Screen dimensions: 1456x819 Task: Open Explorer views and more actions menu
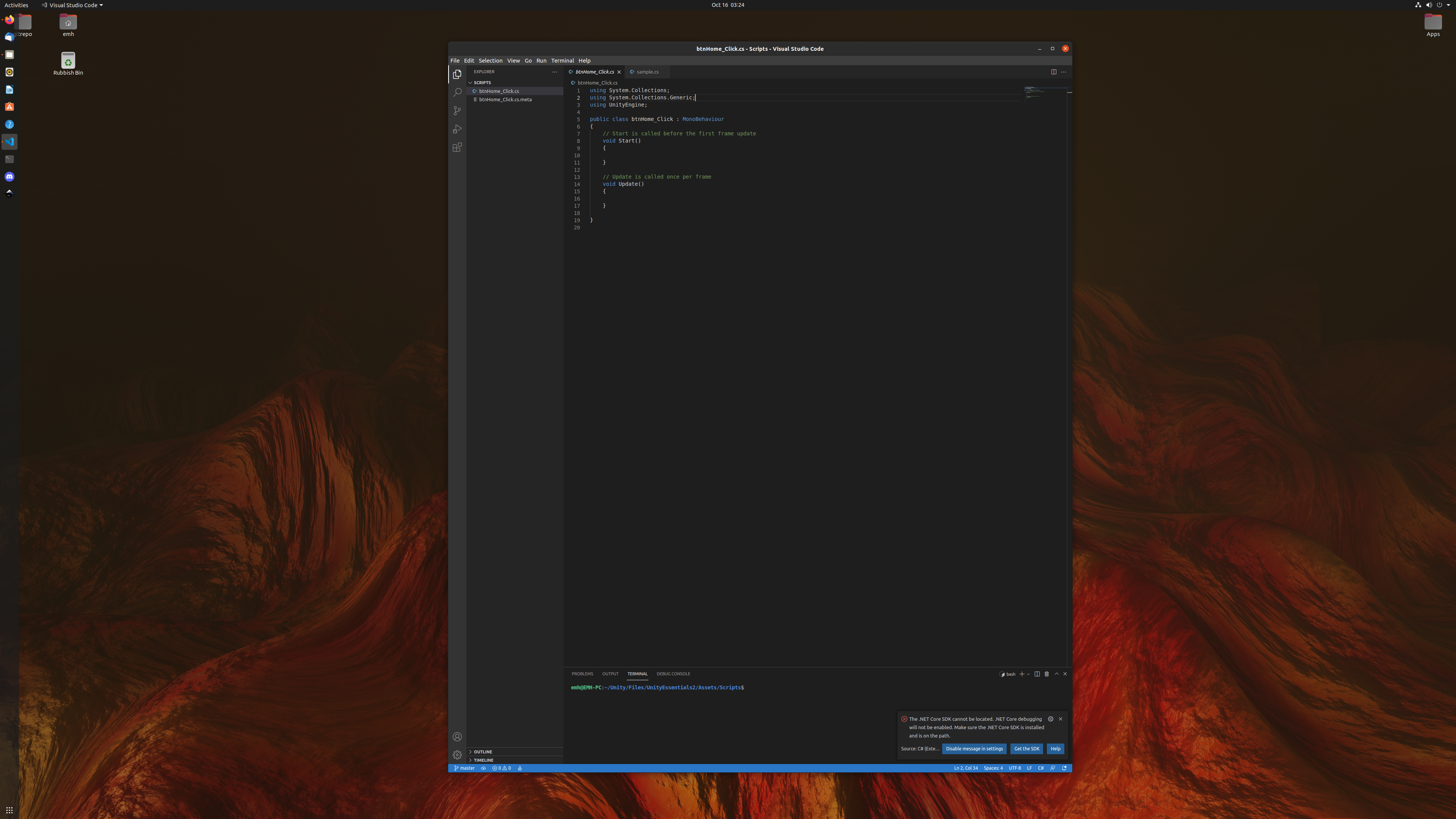pos(554,72)
